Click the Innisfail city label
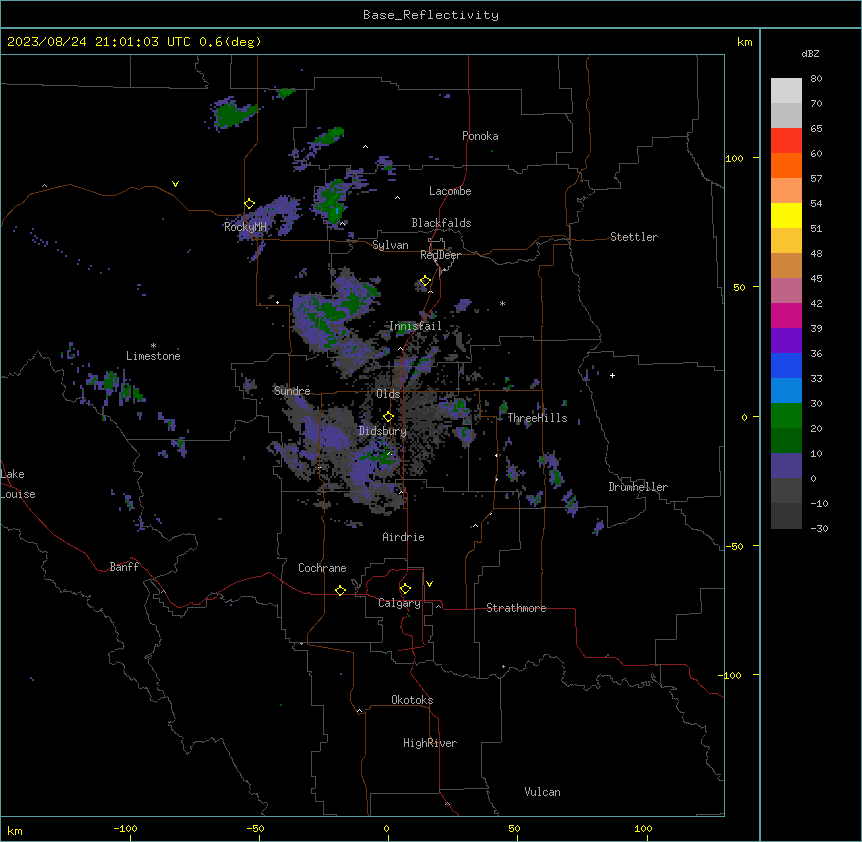The image size is (862, 842). pos(416,326)
